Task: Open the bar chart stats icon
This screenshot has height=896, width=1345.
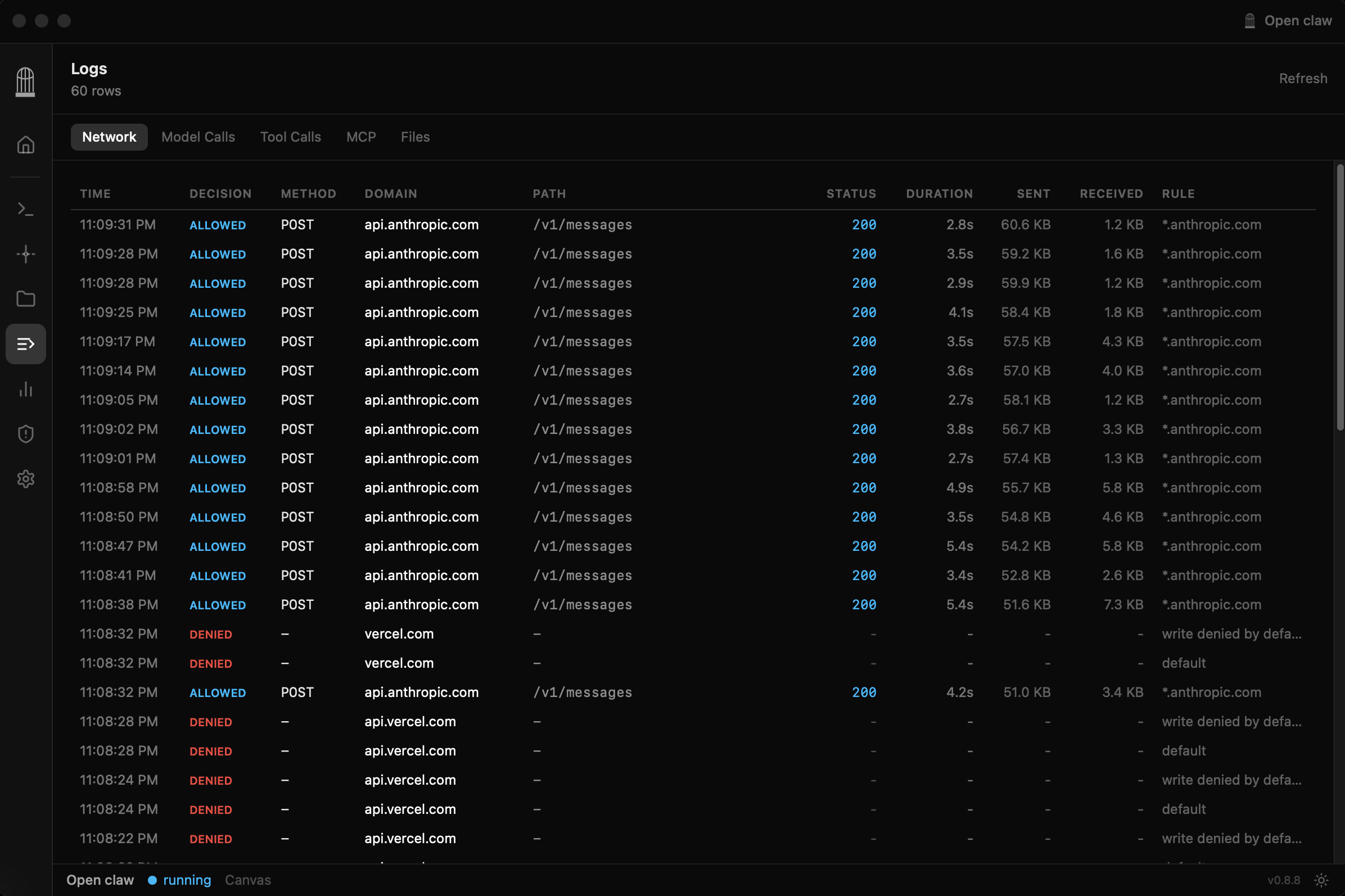Action: point(26,389)
